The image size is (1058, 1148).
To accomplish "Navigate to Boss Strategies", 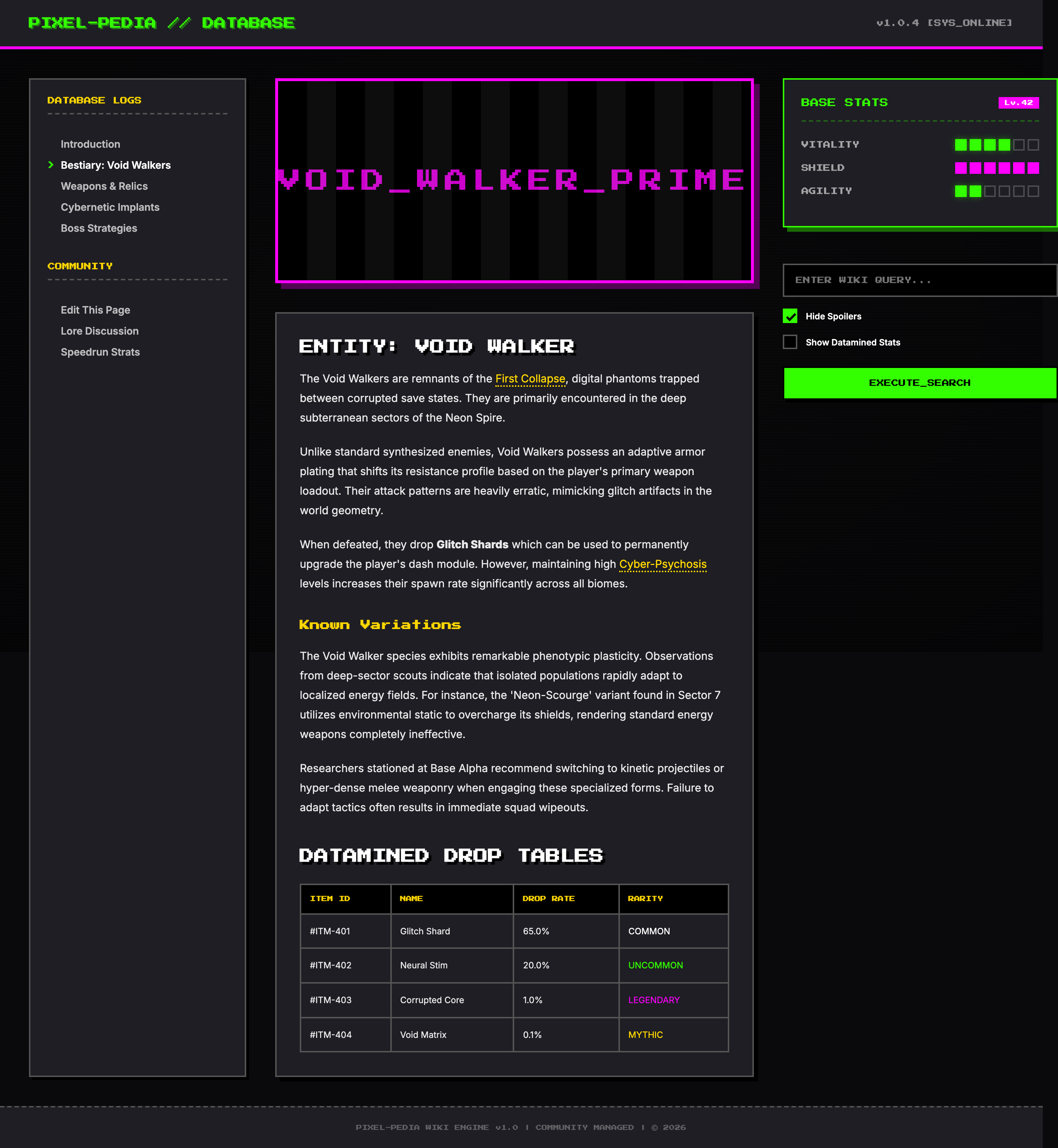I will click(x=99, y=229).
